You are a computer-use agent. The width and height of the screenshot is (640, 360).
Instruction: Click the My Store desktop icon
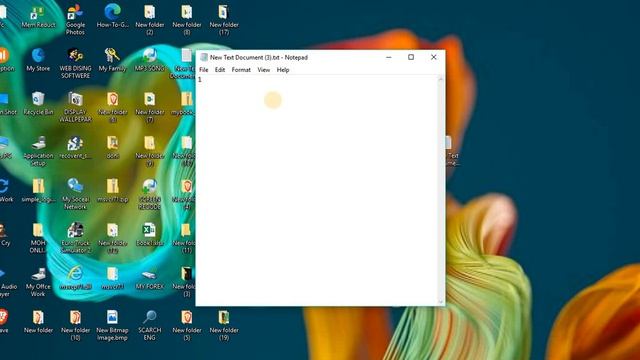coord(38,60)
